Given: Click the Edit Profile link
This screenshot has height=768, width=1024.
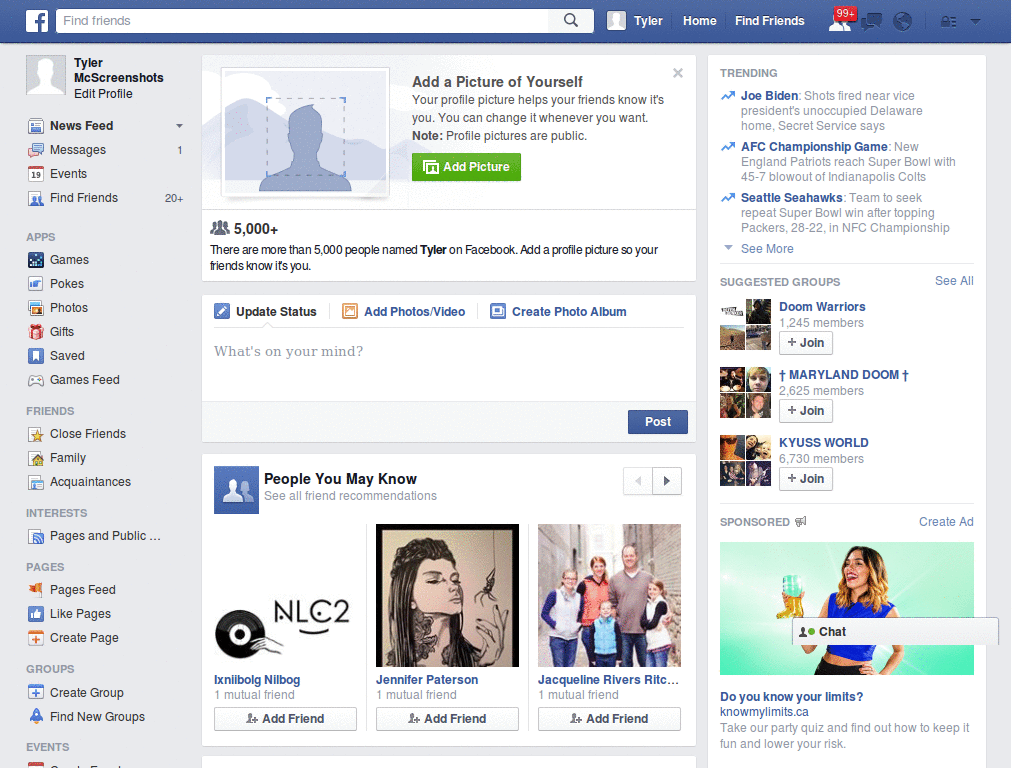Looking at the screenshot, I should [x=103, y=94].
